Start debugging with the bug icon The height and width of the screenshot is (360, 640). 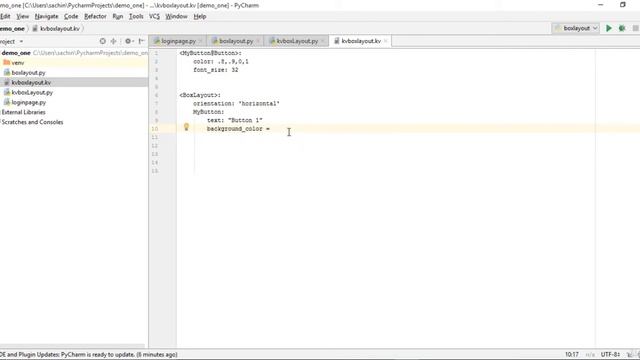[x=622, y=28]
